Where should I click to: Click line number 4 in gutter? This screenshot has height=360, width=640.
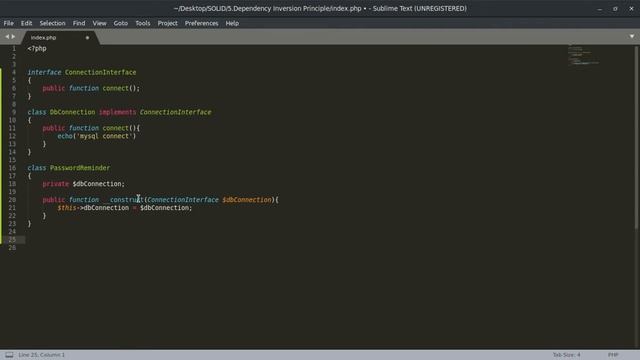tap(13, 72)
